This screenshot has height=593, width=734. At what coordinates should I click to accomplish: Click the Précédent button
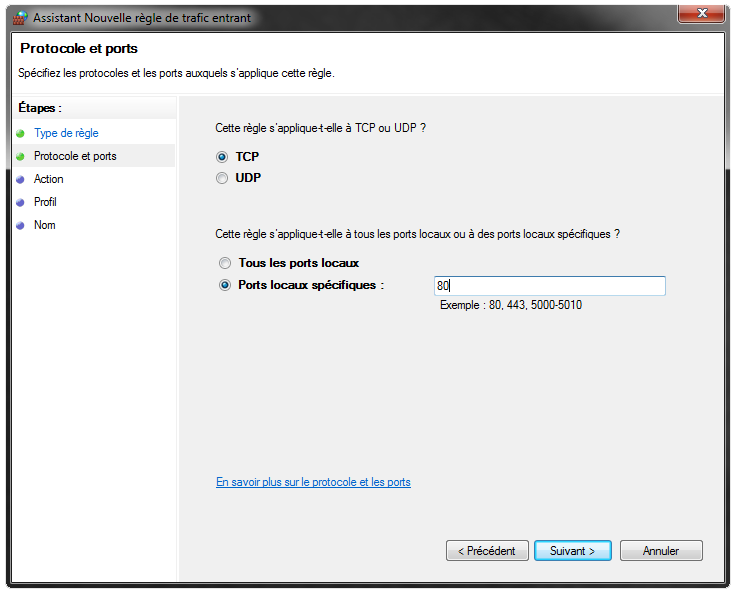487,550
